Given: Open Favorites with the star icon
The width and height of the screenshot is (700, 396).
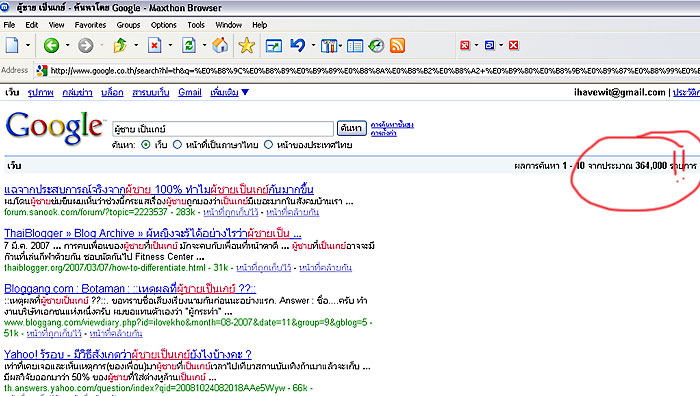Looking at the screenshot, I should 246,45.
